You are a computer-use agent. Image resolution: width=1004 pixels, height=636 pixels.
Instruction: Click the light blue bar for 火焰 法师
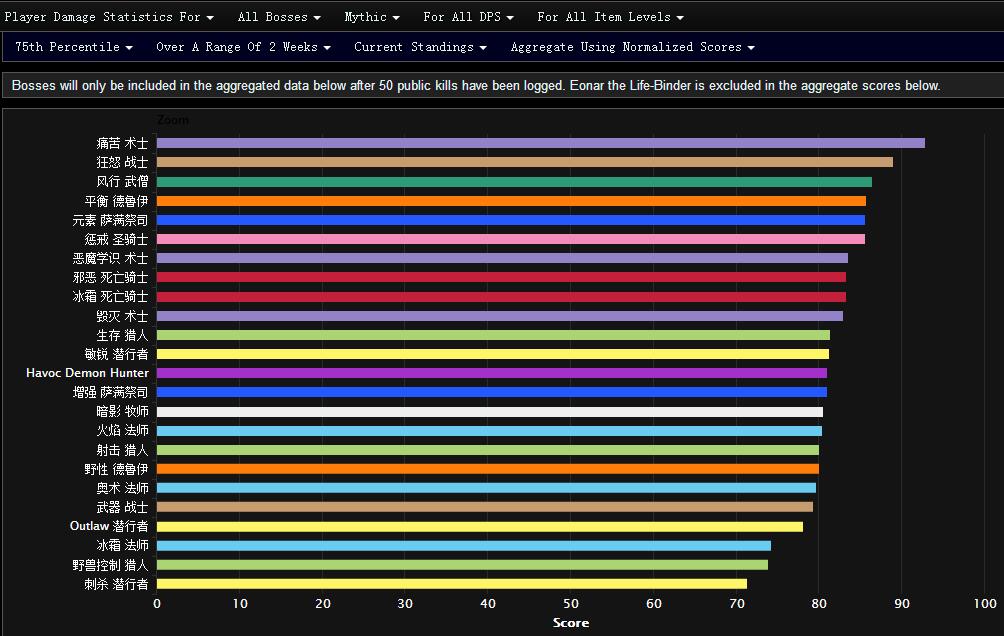489,430
